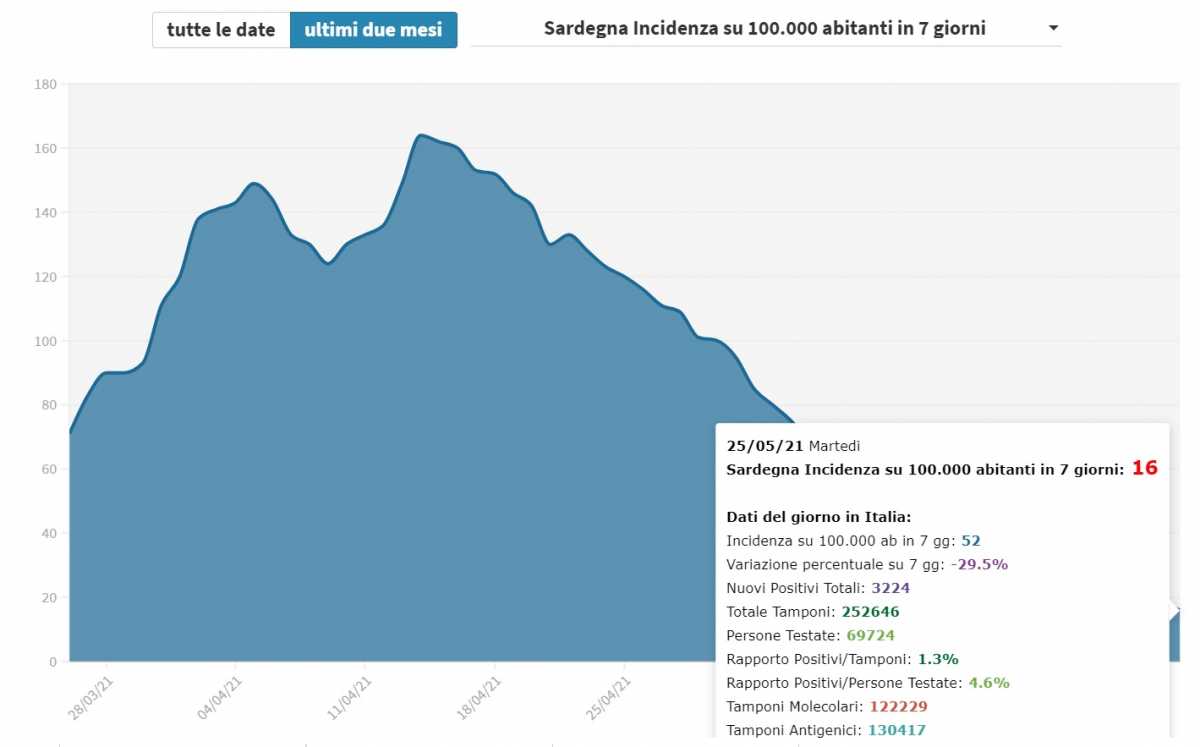Click the "Variazione percentuale su 7 gg" value -29.5%
The height and width of the screenshot is (747, 1200).
point(979,564)
